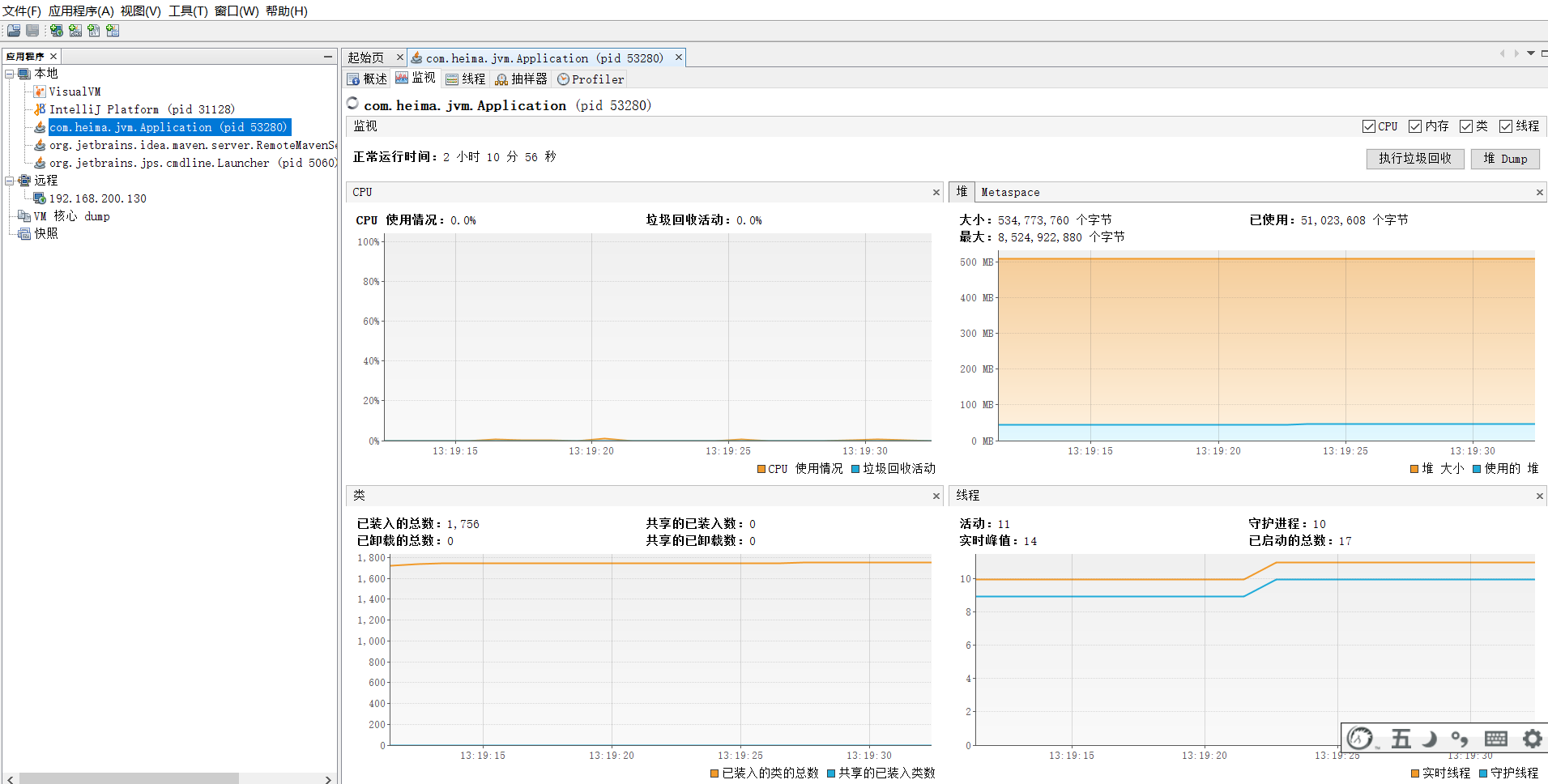Open the IME virtual keyboard icon
This screenshot has height=784, width=1548.
pos(1495,739)
